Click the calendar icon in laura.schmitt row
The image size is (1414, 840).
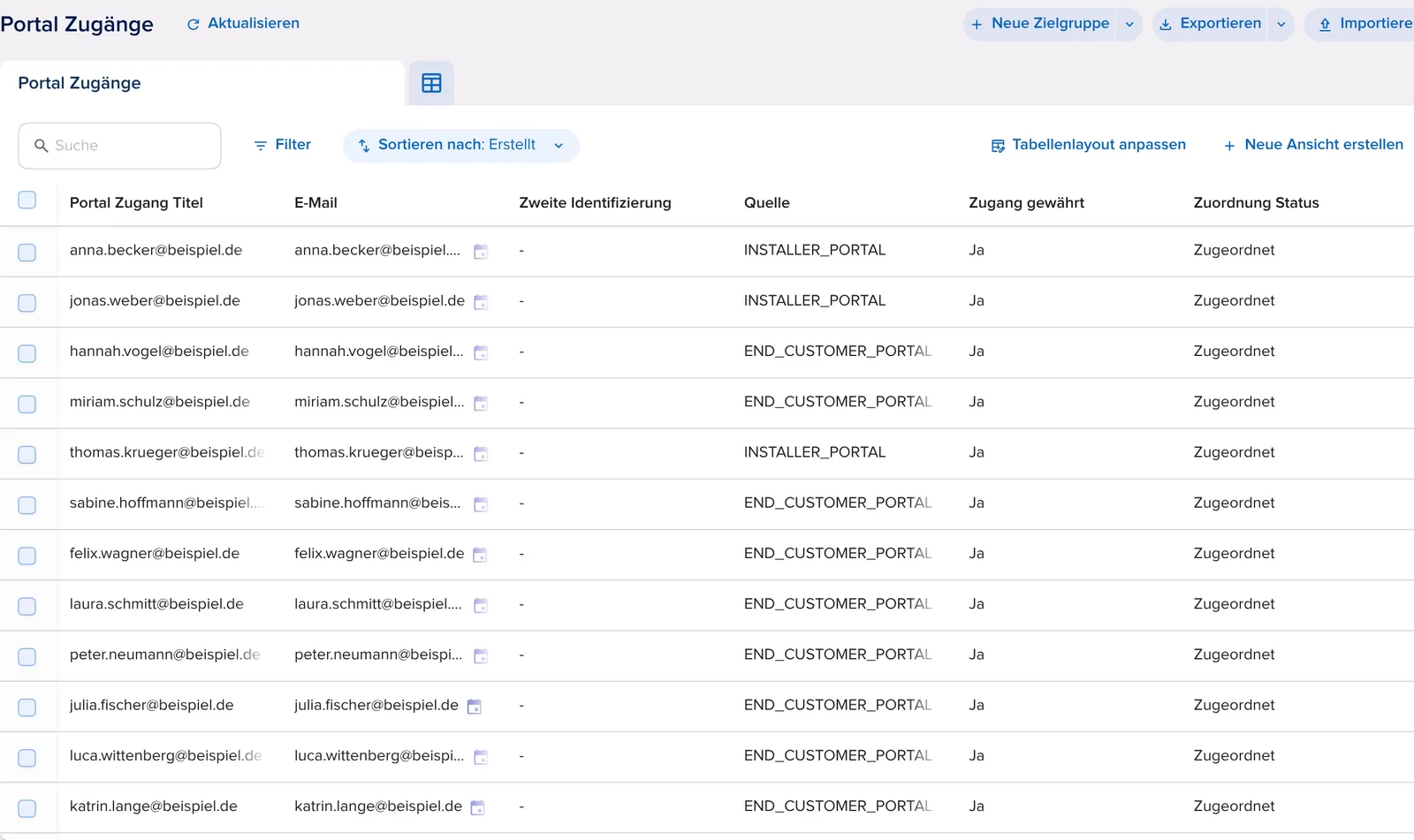click(481, 605)
